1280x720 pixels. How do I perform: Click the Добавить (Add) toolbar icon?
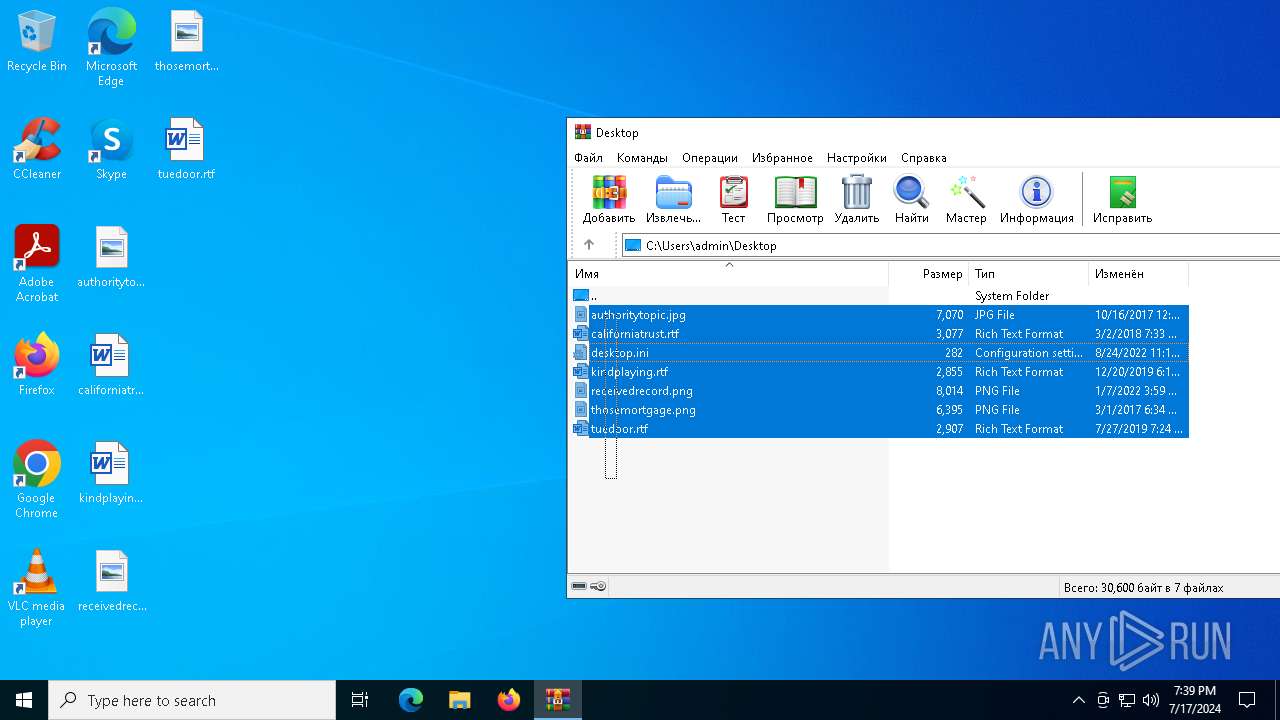(608, 199)
